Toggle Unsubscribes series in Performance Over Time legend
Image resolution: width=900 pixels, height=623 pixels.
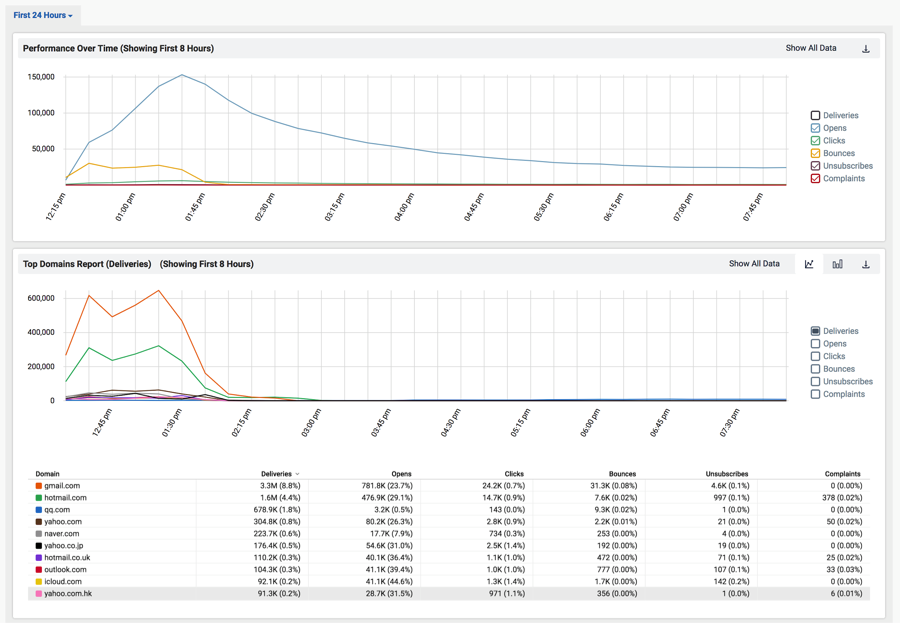[x=815, y=166]
